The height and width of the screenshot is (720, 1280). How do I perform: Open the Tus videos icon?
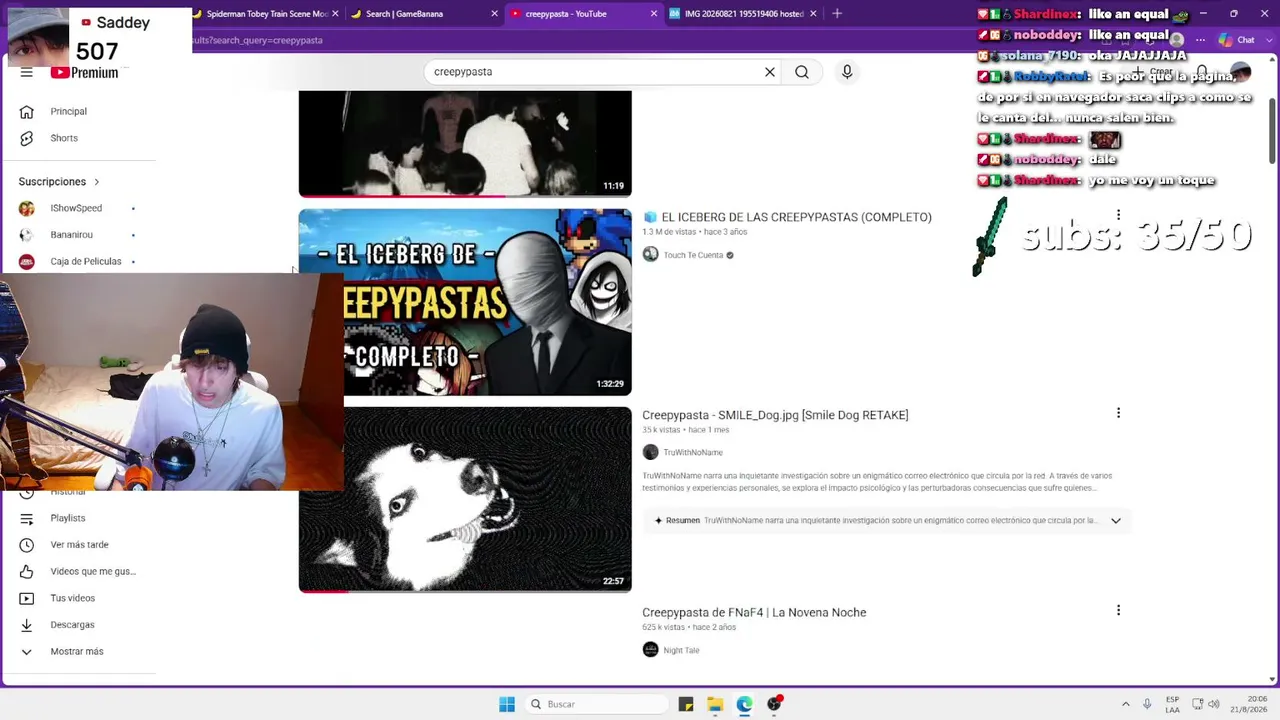click(27, 598)
